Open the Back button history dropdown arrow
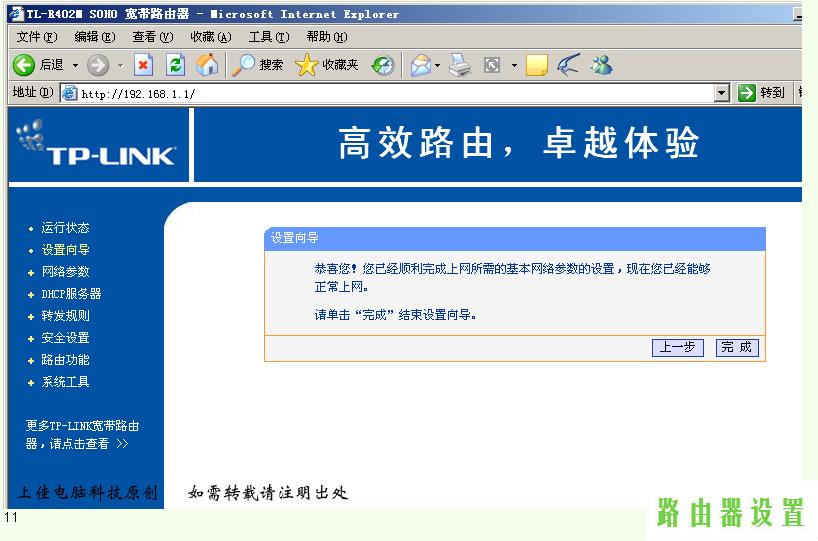818x541 pixels. click(75, 66)
